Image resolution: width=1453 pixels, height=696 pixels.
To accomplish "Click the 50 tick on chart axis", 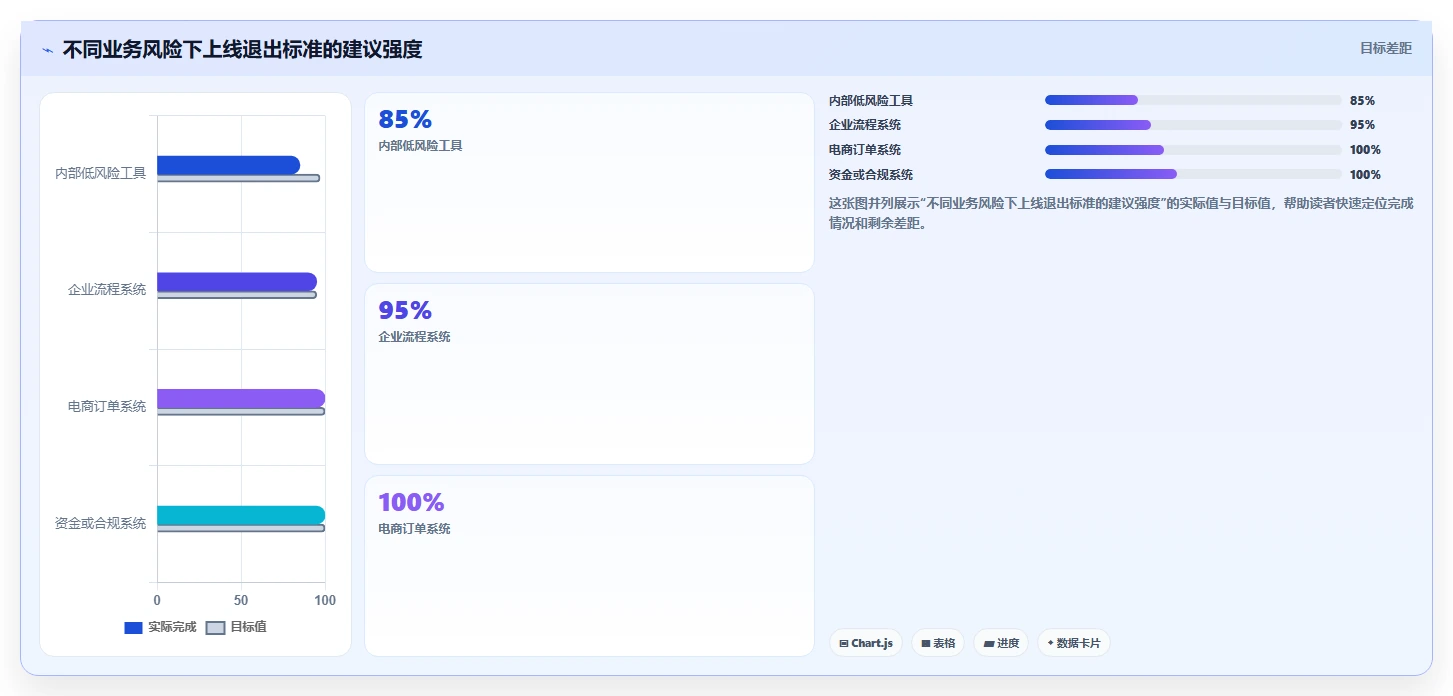I will coord(241,600).
